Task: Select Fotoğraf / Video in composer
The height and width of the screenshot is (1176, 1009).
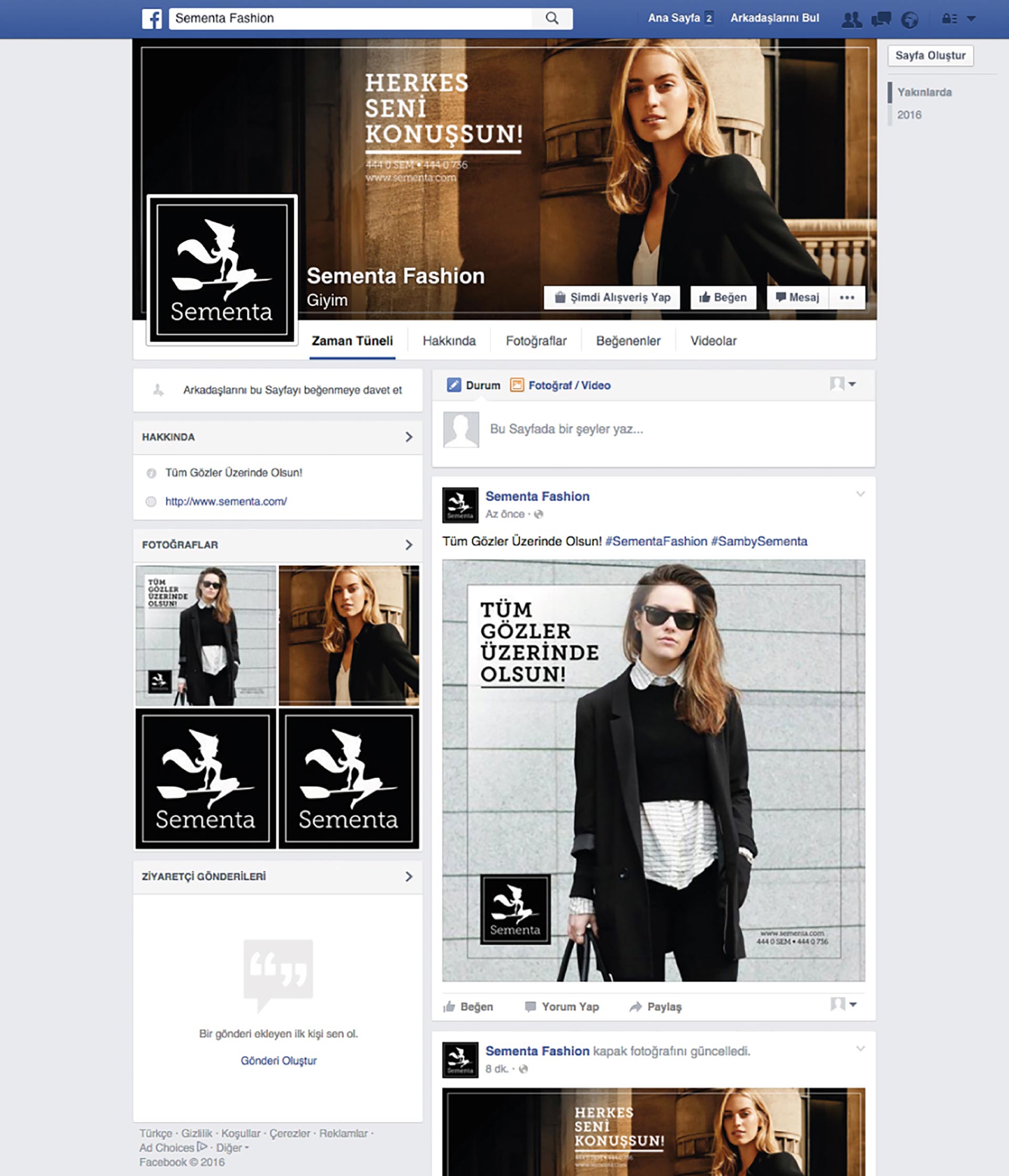Action: (561, 385)
